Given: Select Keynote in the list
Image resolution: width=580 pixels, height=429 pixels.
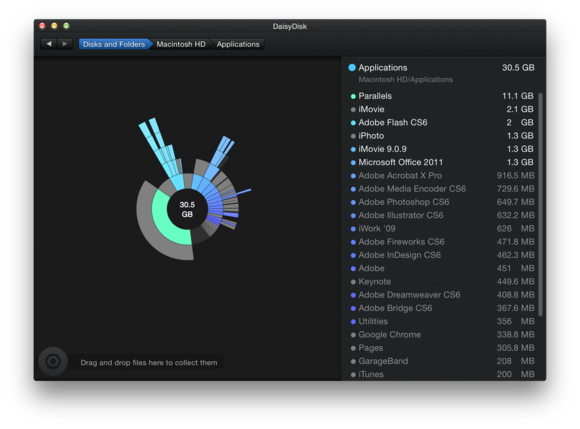Looking at the screenshot, I should coord(442,282).
